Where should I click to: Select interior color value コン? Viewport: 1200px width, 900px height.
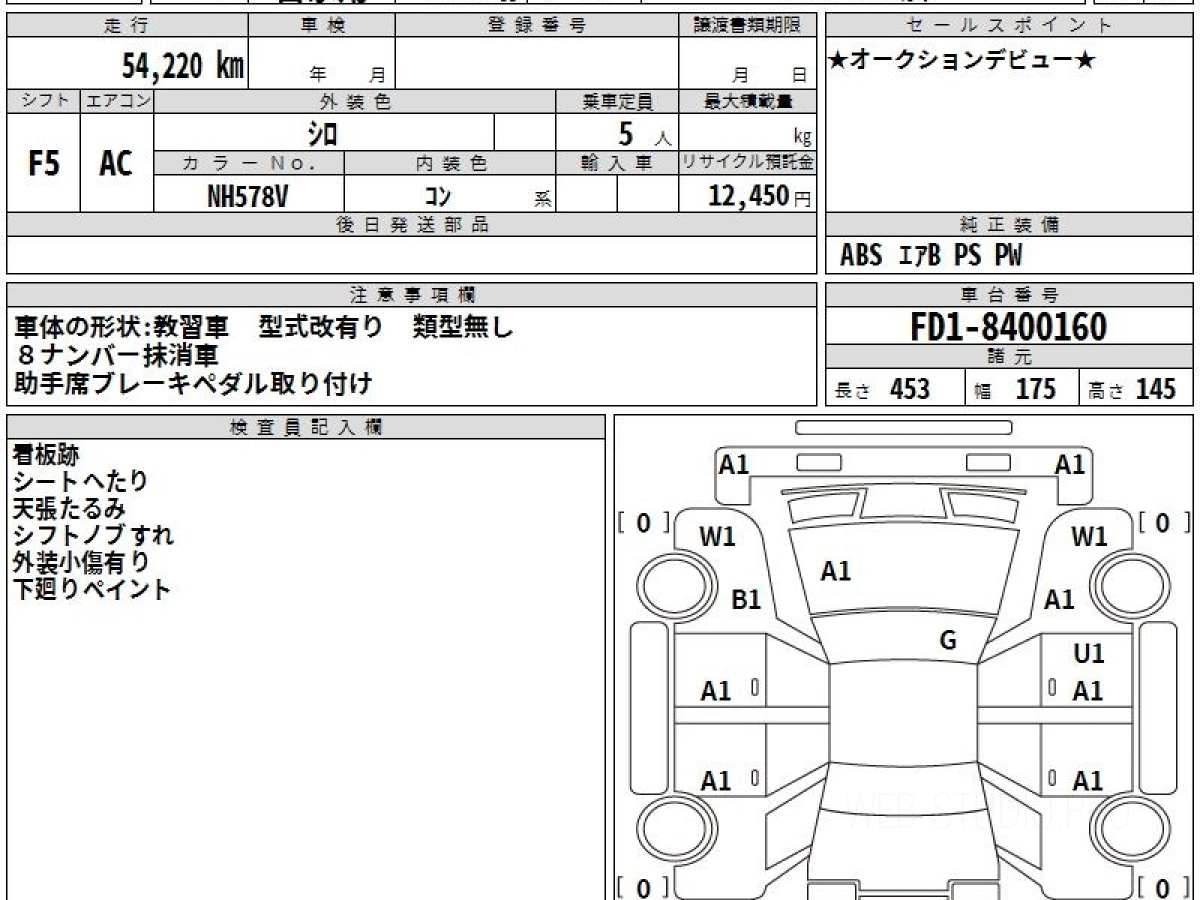pyautogui.click(x=438, y=197)
